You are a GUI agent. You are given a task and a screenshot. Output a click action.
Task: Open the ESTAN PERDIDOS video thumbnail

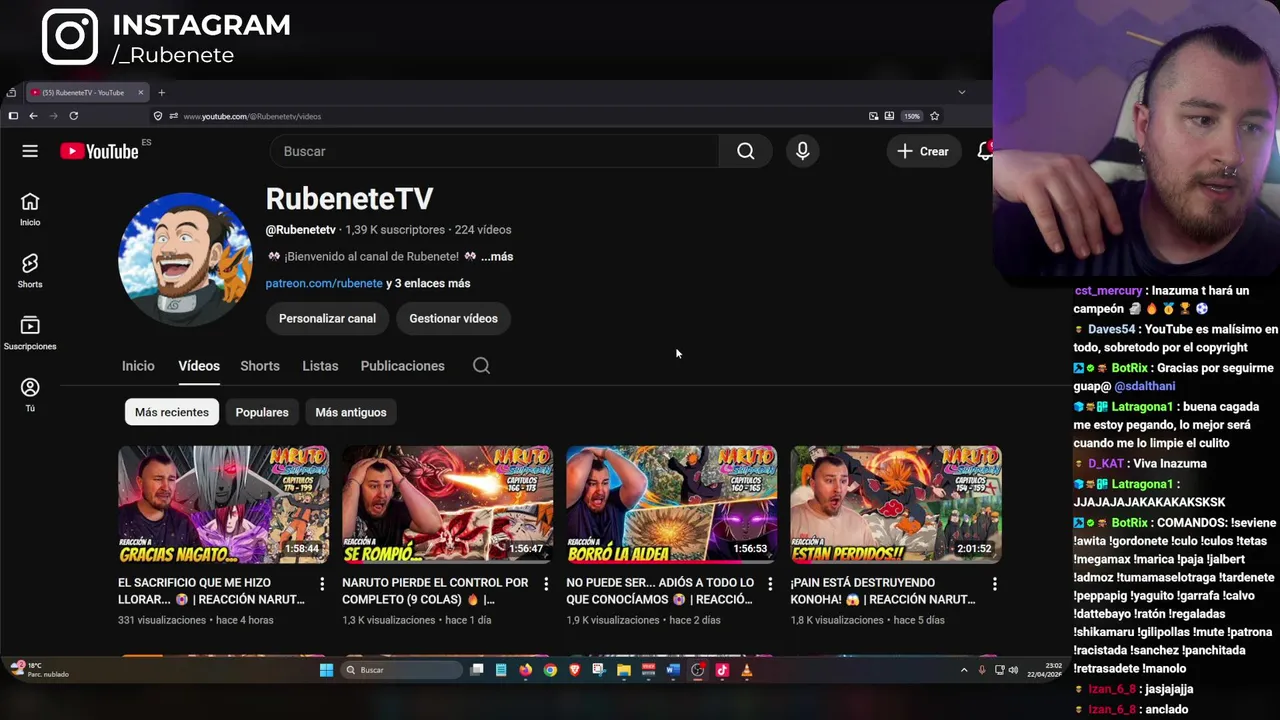(896, 505)
